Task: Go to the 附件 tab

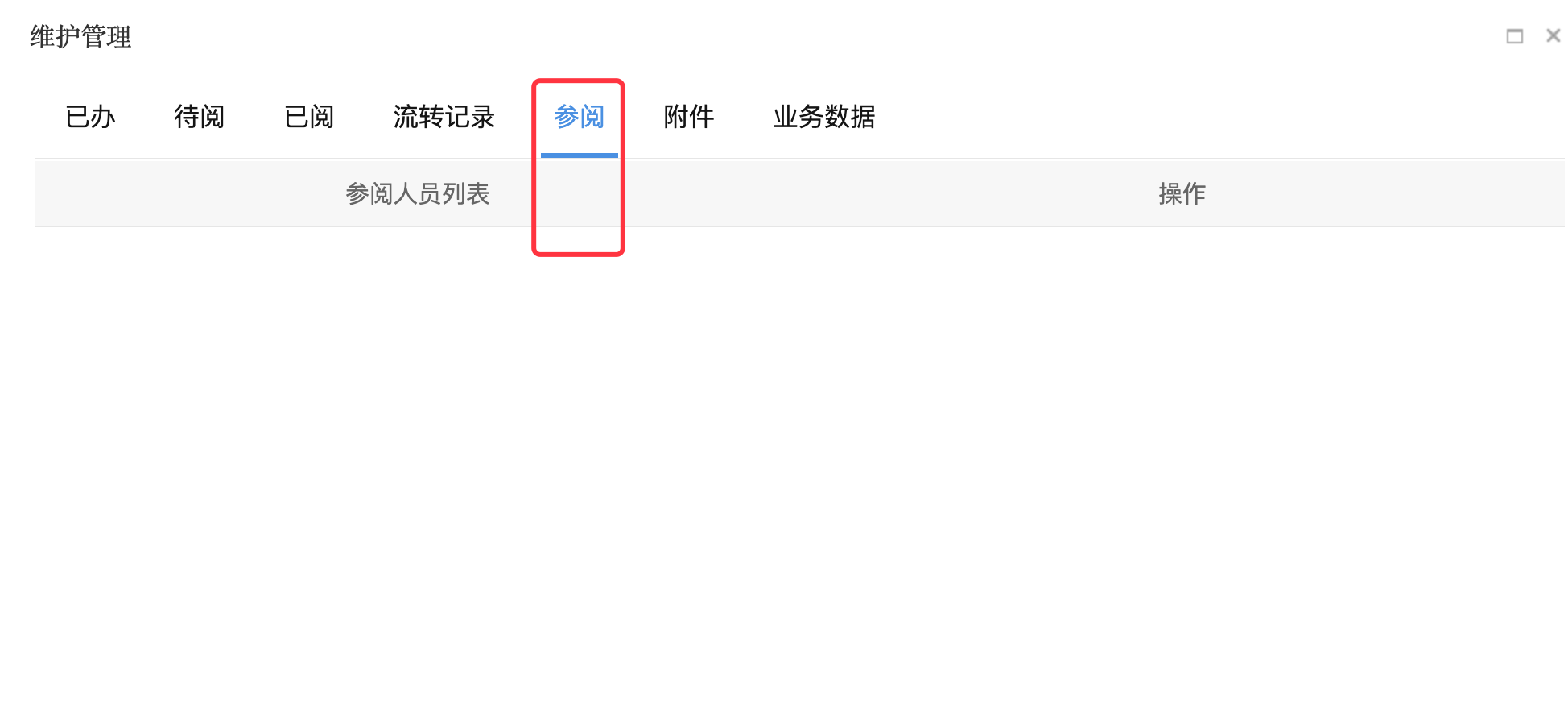Action: (x=689, y=117)
